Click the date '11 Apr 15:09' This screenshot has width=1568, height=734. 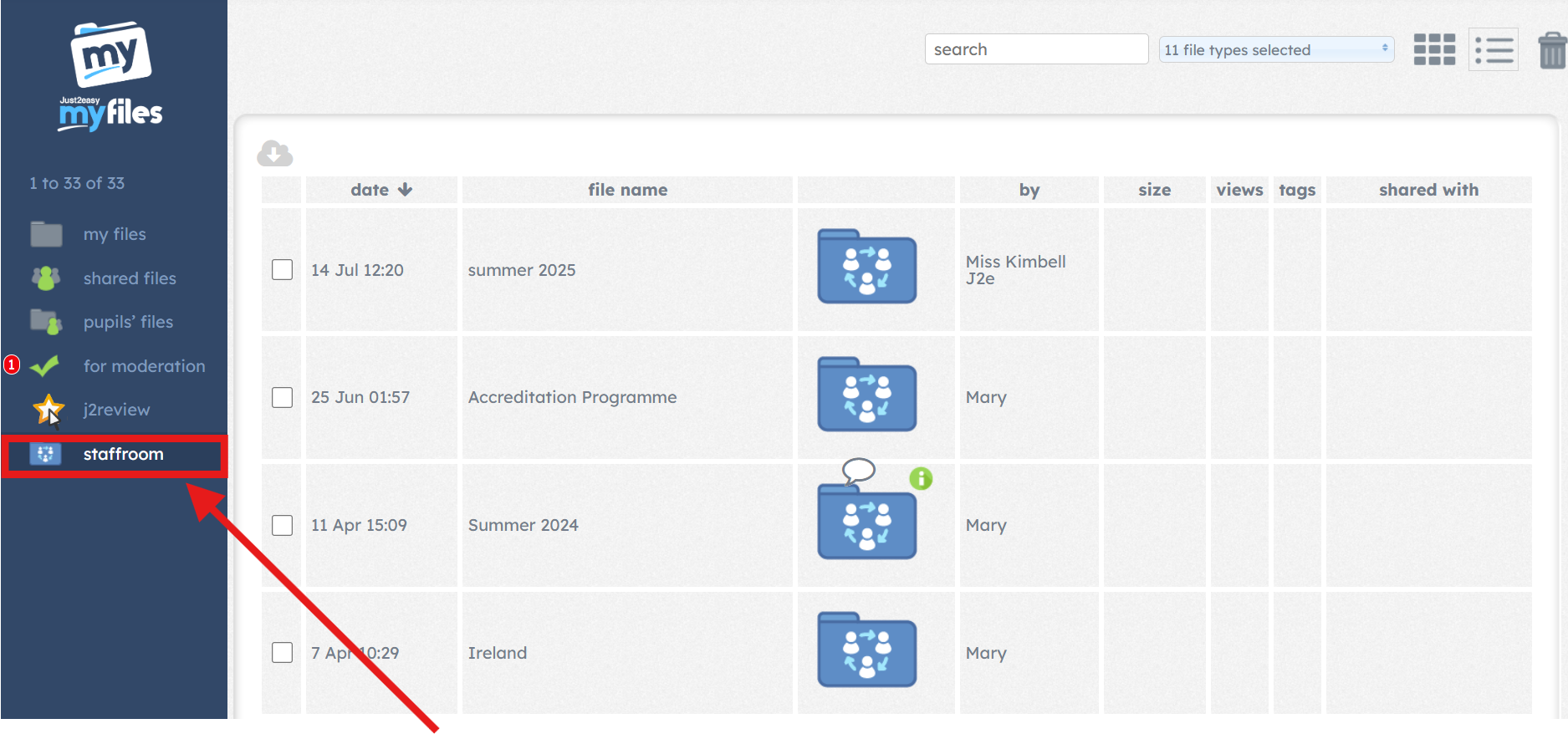click(359, 525)
